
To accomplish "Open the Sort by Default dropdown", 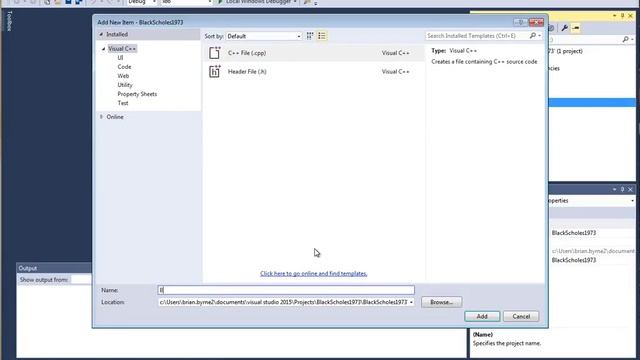I will tap(264, 36).
